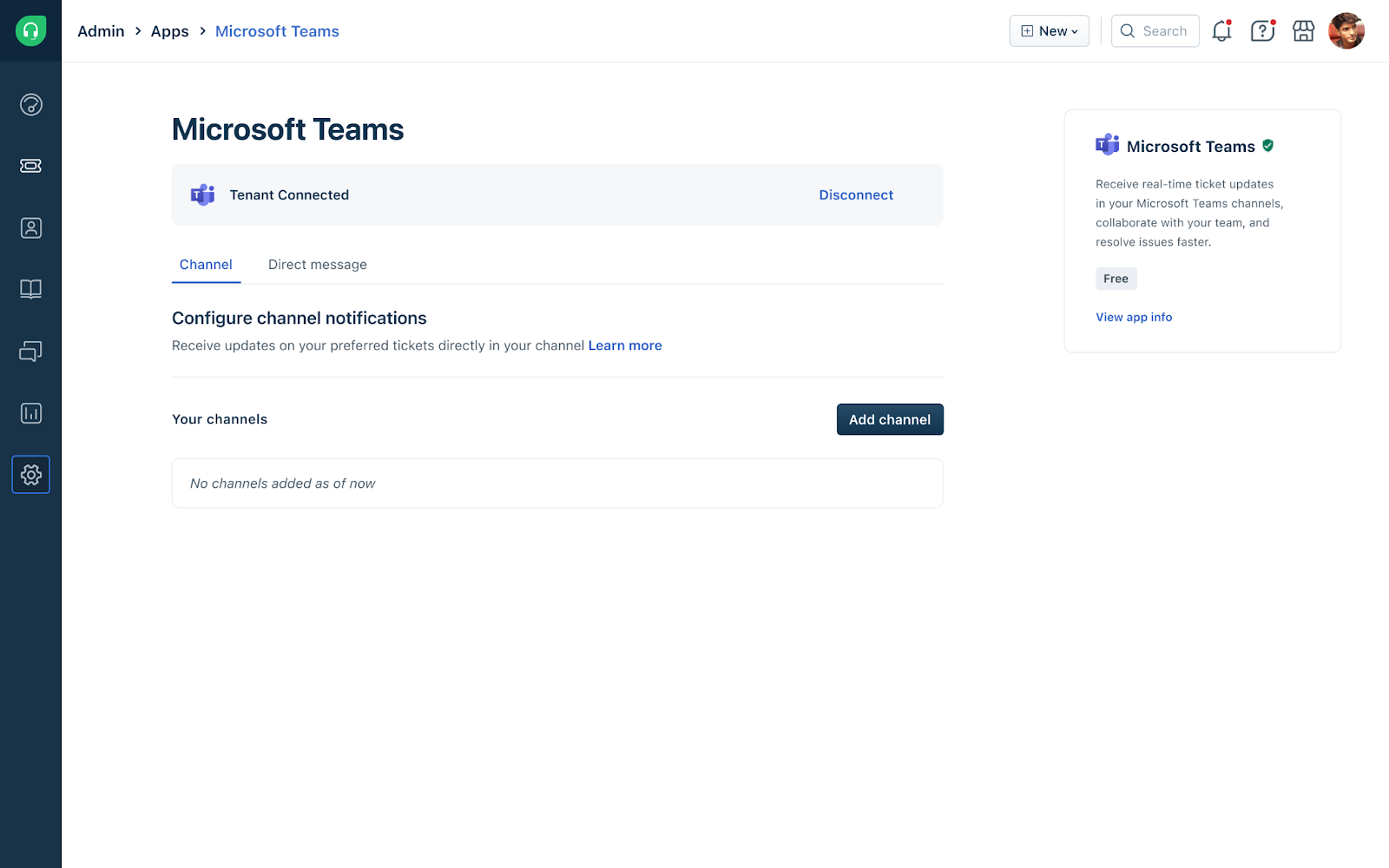The width and height of the screenshot is (1389, 868).
Task: Switch to the Channel tab
Action: (x=206, y=265)
